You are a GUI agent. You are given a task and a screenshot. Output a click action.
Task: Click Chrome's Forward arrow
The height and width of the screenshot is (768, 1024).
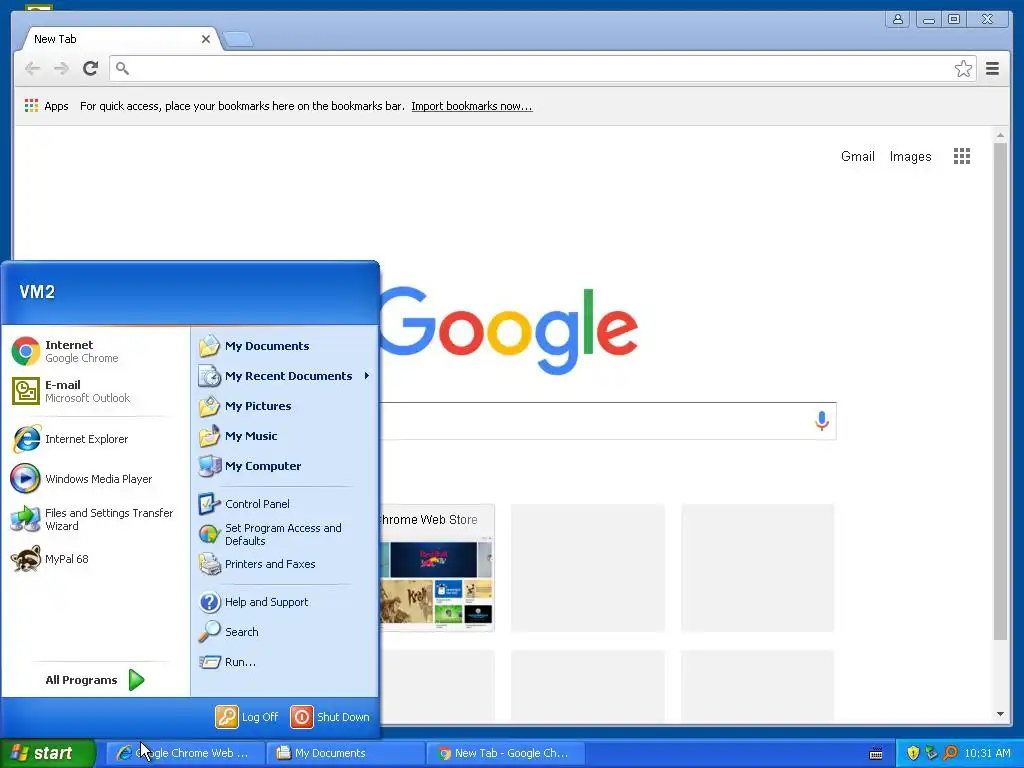(61, 68)
